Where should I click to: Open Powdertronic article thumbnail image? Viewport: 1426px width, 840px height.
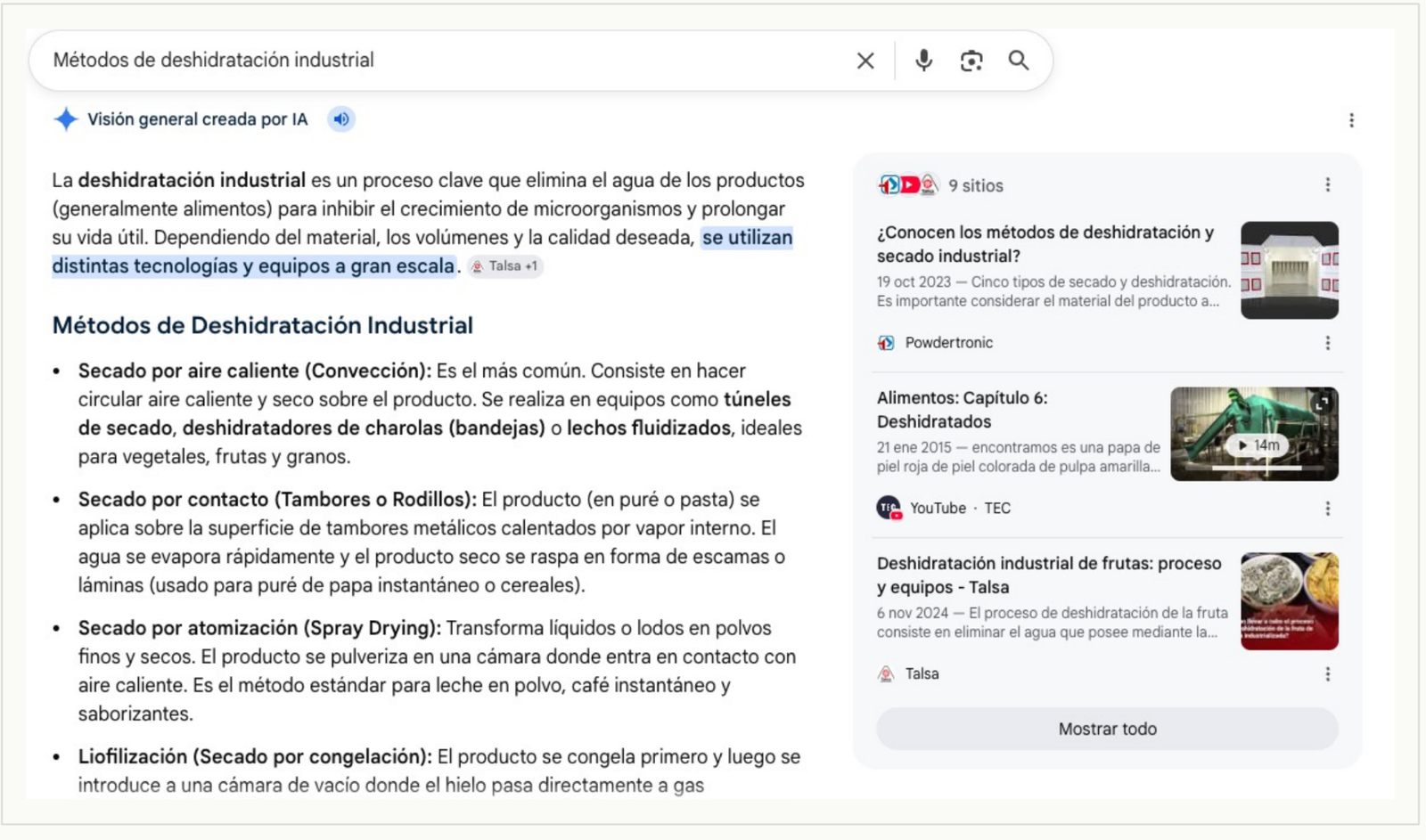(1290, 270)
